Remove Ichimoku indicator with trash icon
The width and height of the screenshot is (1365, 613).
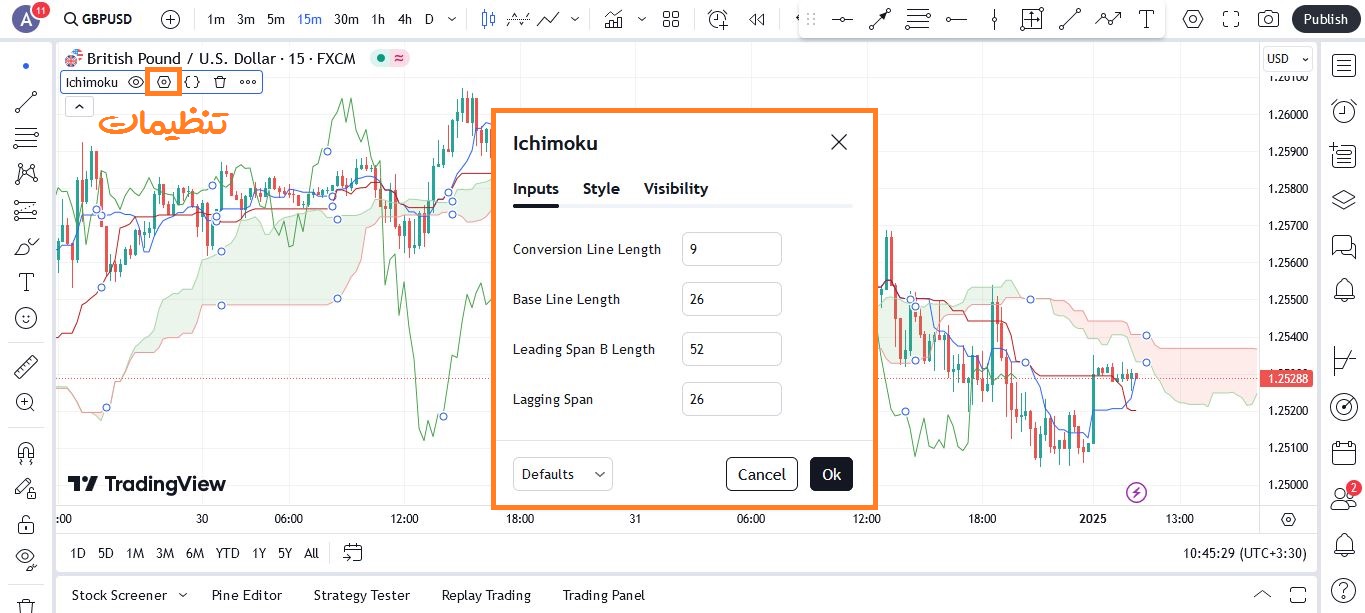click(x=220, y=82)
